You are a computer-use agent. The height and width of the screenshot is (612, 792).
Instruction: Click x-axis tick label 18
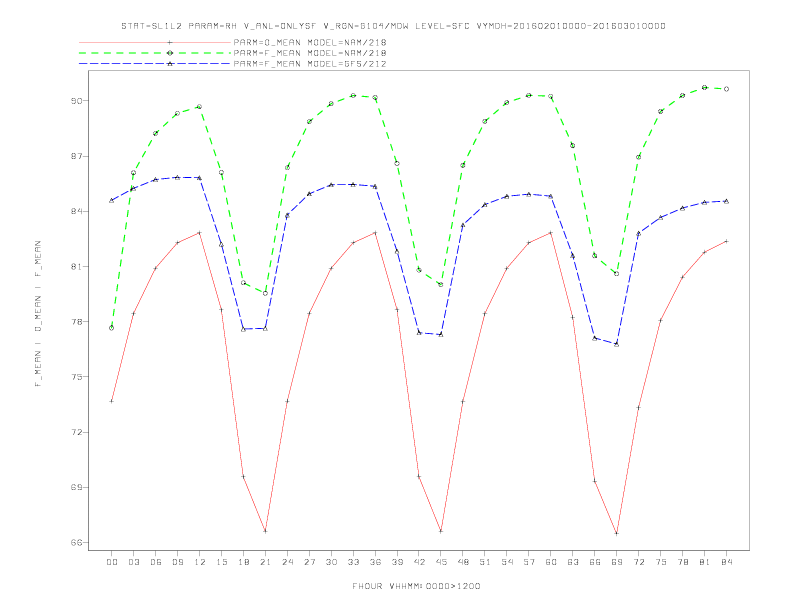click(x=243, y=562)
